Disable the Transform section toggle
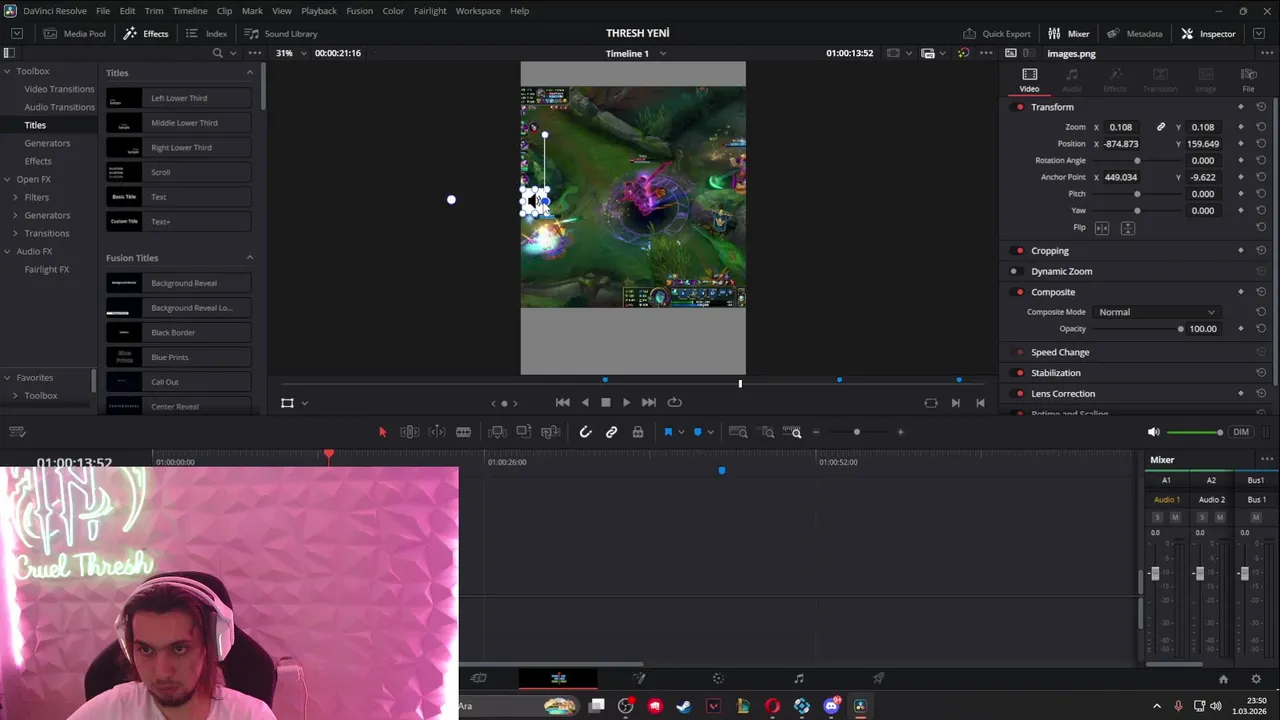Screen dimensions: 1280x720 pos(1019,107)
